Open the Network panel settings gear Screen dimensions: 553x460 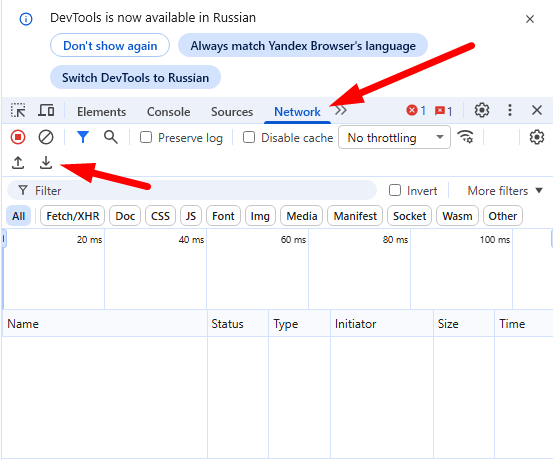[536, 137]
